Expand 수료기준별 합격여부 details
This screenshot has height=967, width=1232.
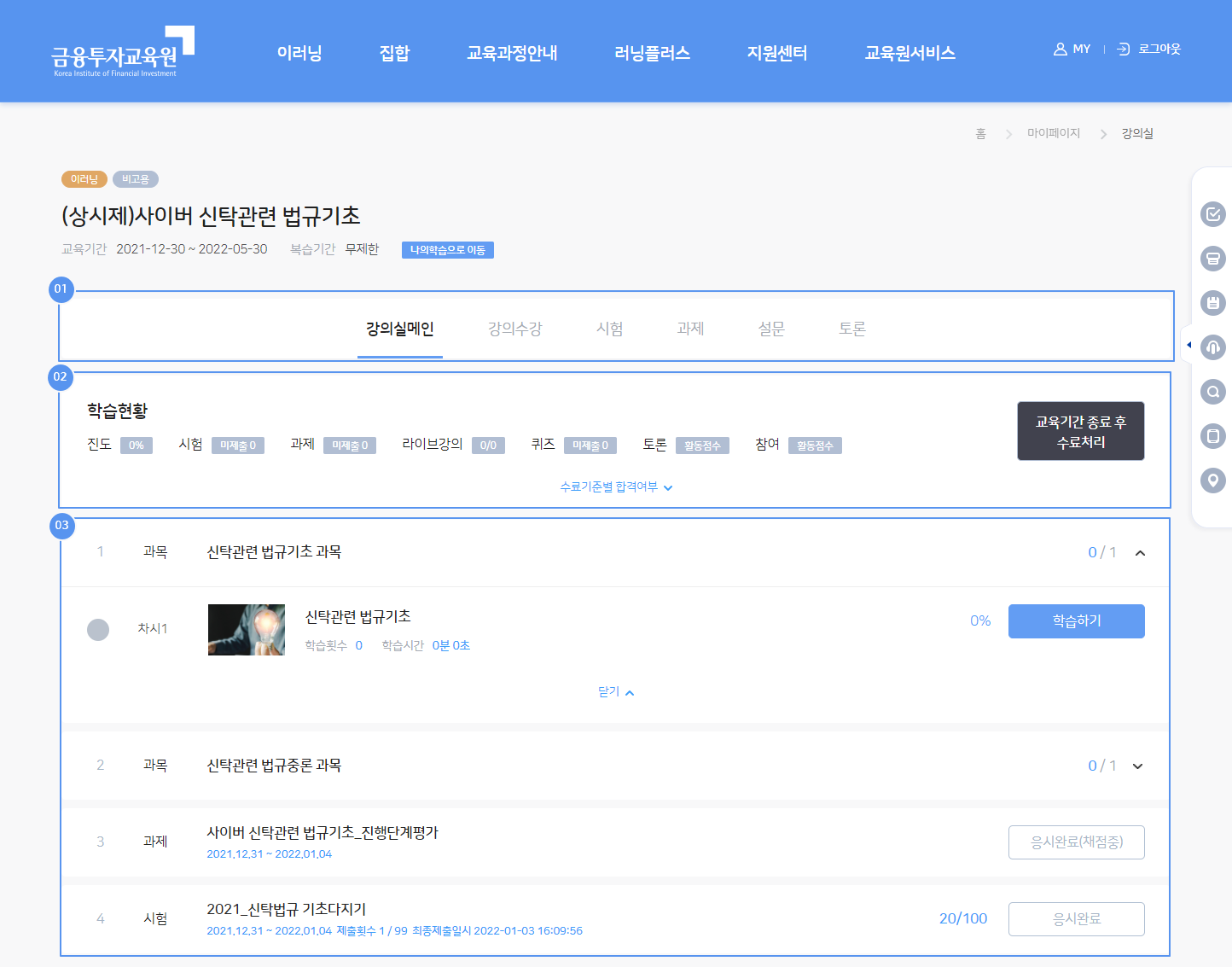point(616,487)
